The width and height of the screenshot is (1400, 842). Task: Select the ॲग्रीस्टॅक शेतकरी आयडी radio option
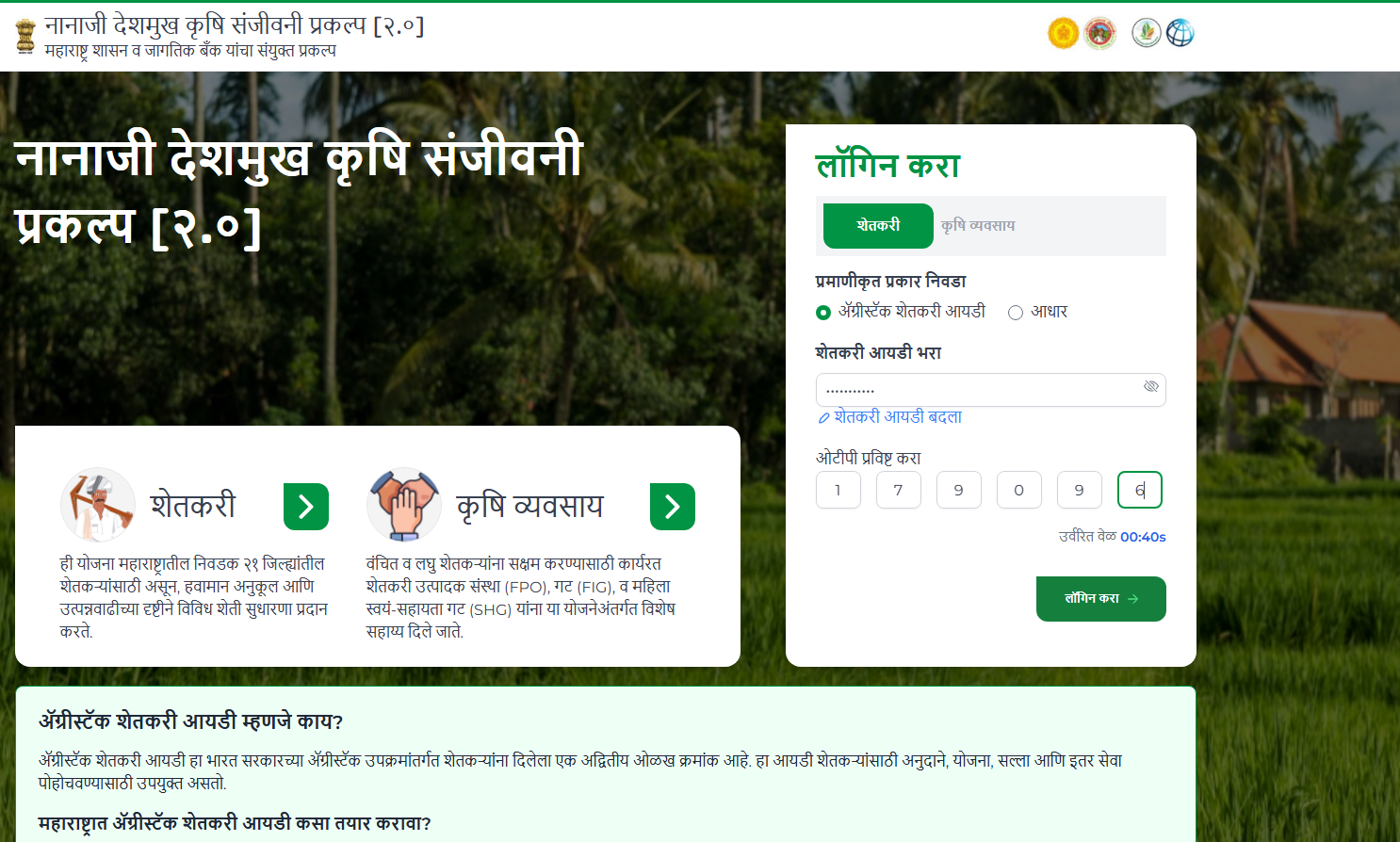tap(823, 313)
